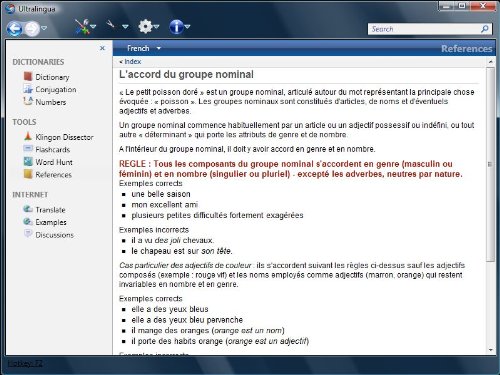This screenshot has width=500, height=375.
Task: Select References in the sidebar list
Action: (54, 175)
